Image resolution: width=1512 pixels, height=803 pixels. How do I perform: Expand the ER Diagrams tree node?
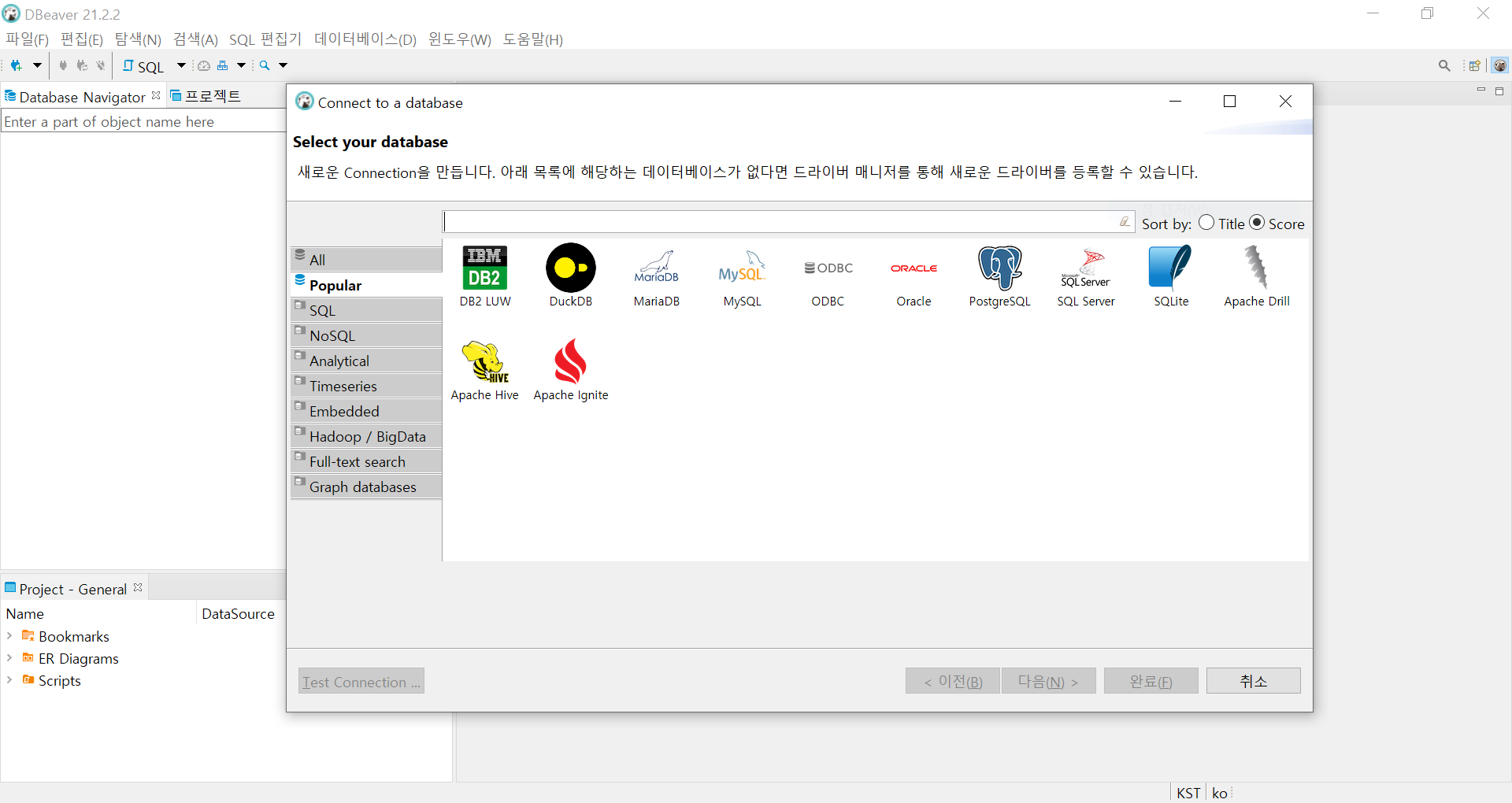(x=9, y=657)
